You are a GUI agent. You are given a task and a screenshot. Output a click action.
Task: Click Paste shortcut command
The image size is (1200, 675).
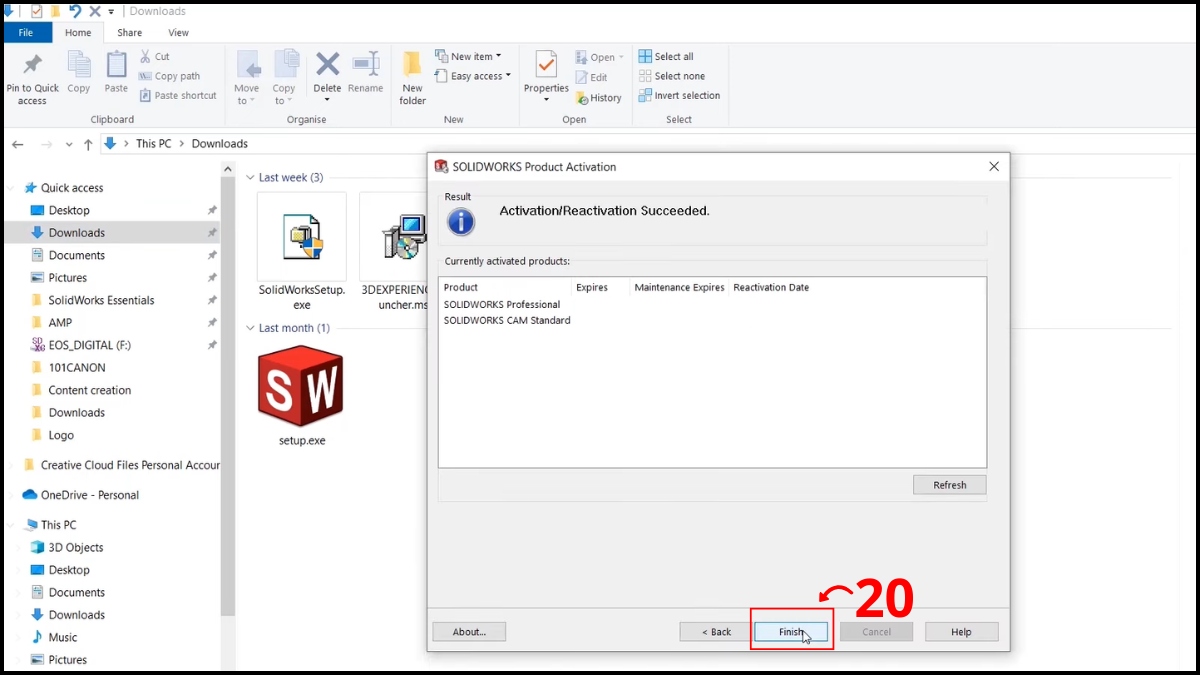(x=178, y=95)
